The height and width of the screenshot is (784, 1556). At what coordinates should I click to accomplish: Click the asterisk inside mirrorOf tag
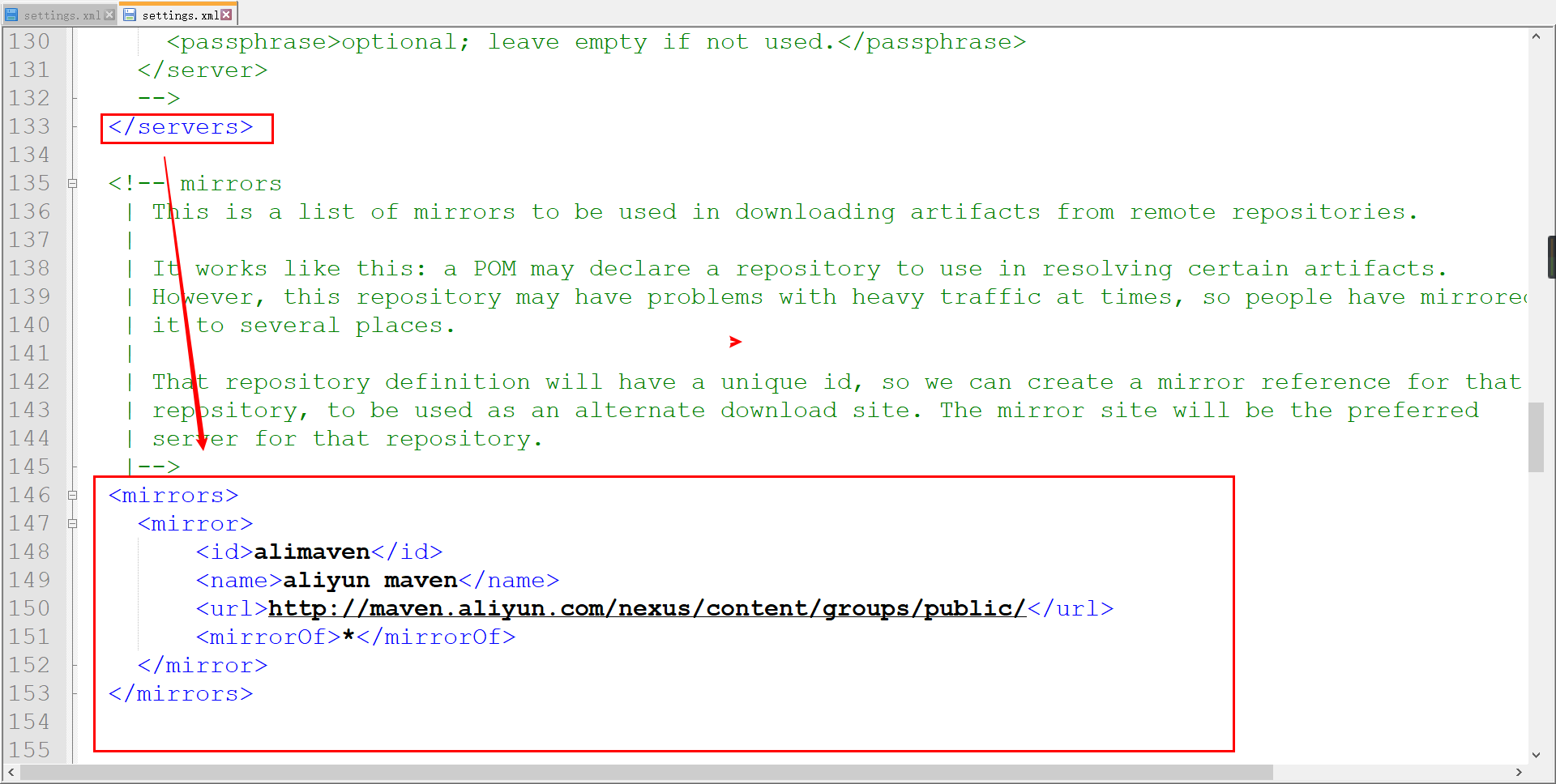click(x=348, y=636)
